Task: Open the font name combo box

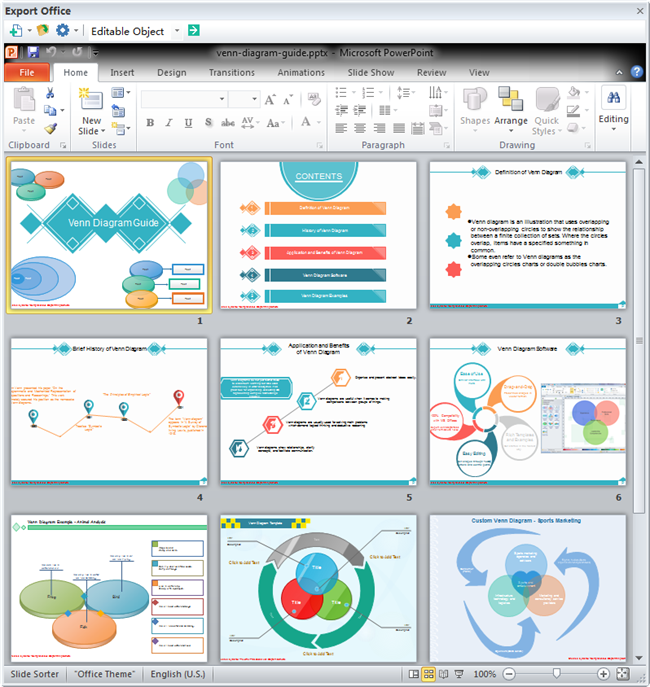Action: pos(184,99)
